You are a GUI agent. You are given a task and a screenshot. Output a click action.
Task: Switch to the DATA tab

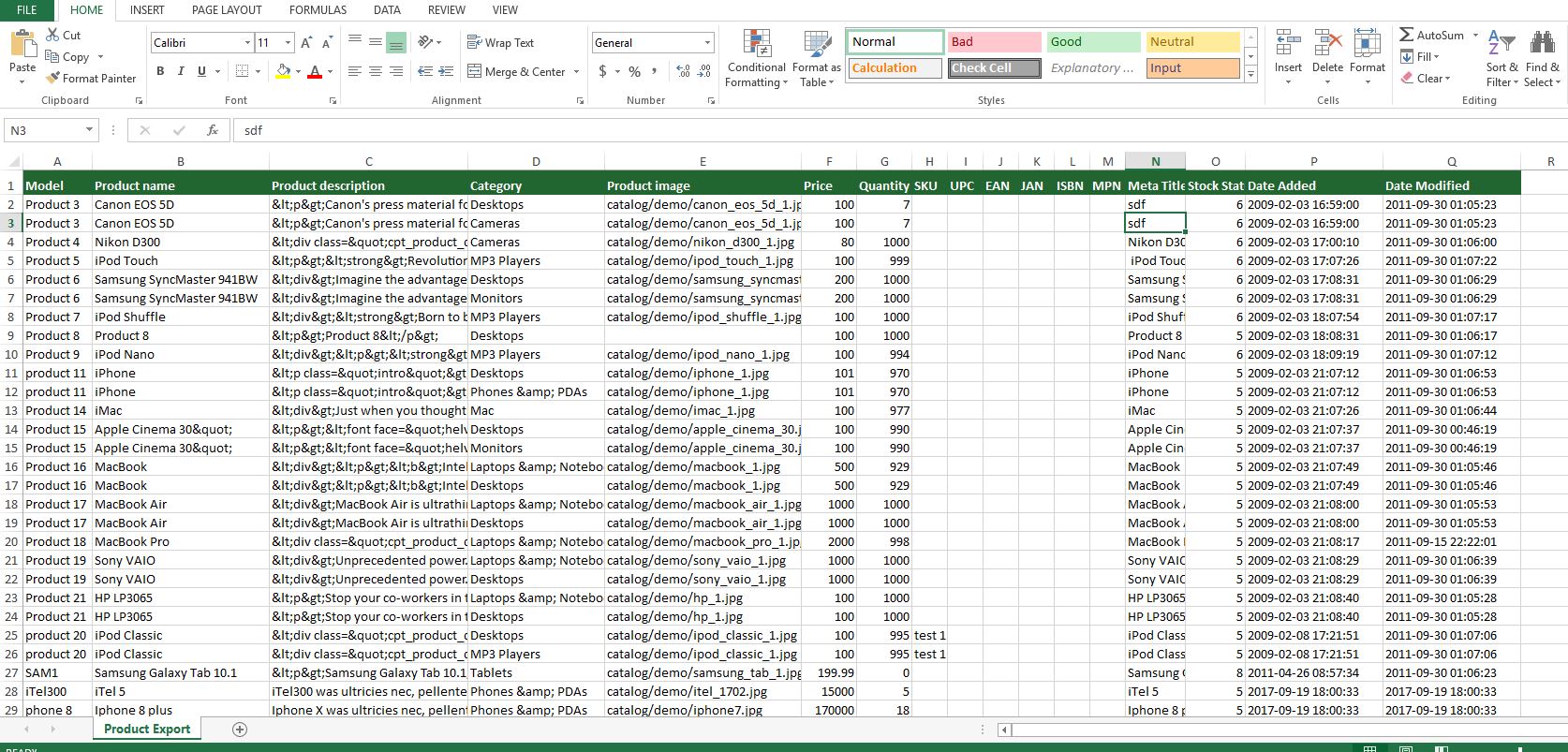(x=387, y=9)
